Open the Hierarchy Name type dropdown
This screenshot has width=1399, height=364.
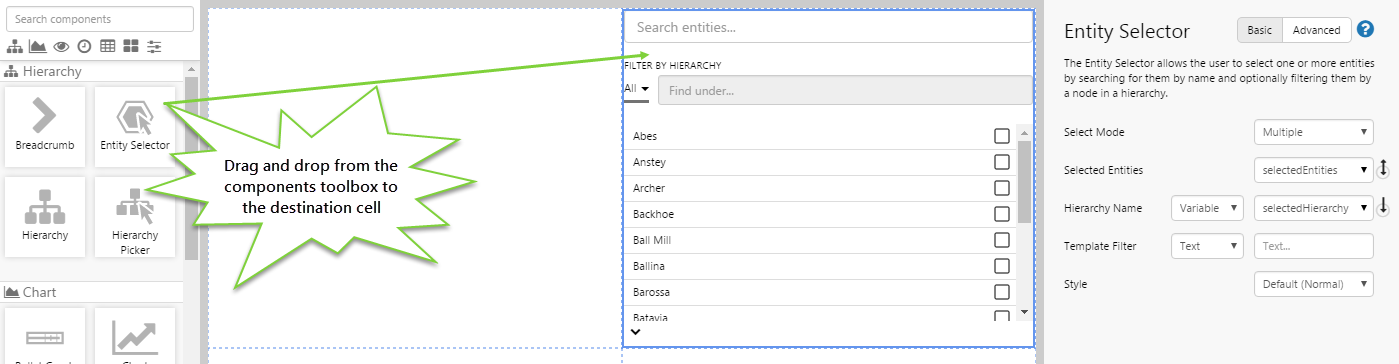click(x=1207, y=208)
